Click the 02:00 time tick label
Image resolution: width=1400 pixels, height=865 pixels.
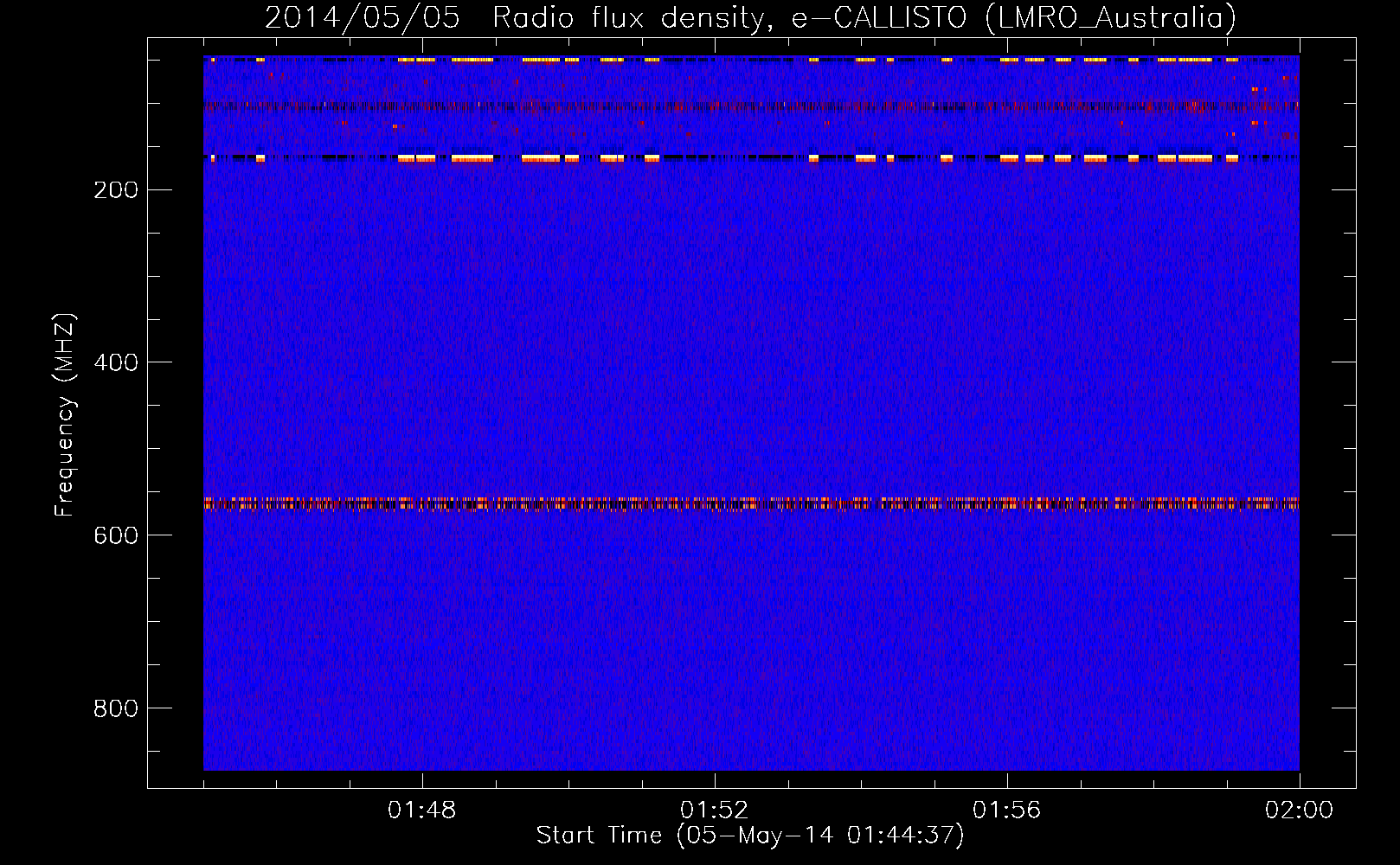[x=1300, y=811]
